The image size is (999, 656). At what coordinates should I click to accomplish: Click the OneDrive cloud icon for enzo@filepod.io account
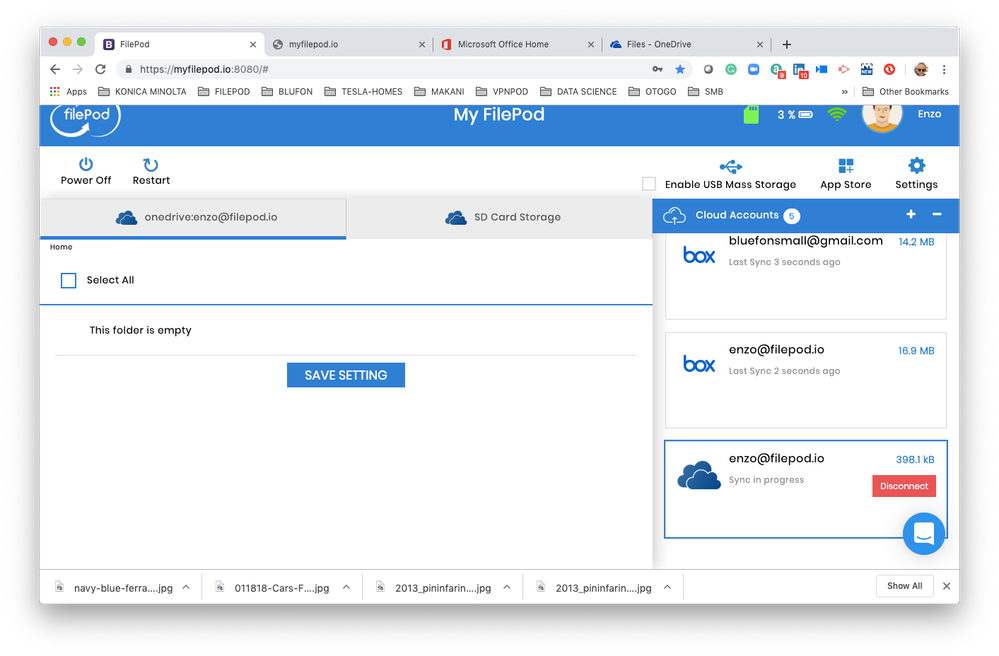699,475
